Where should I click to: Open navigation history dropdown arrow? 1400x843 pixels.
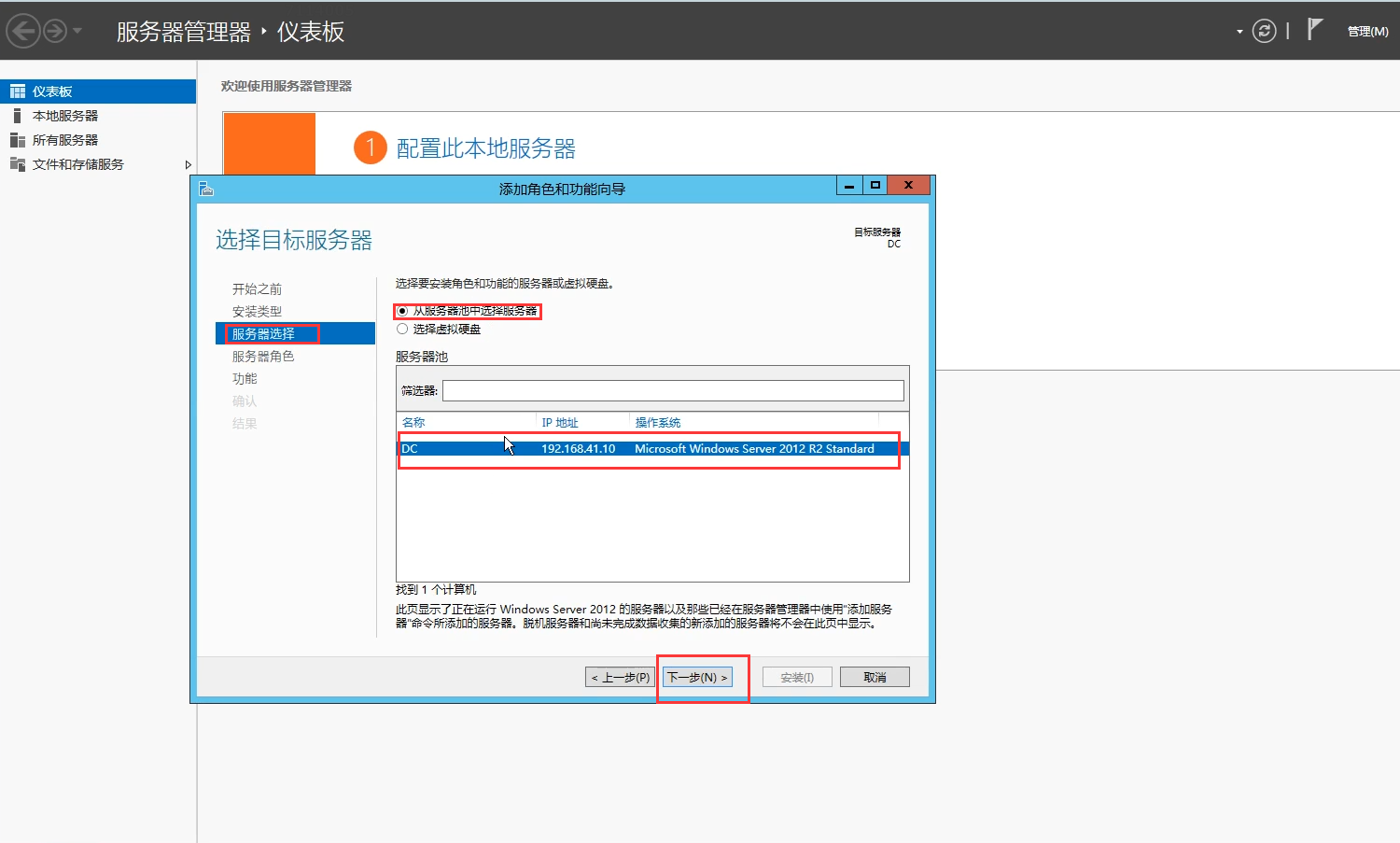[x=77, y=32]
